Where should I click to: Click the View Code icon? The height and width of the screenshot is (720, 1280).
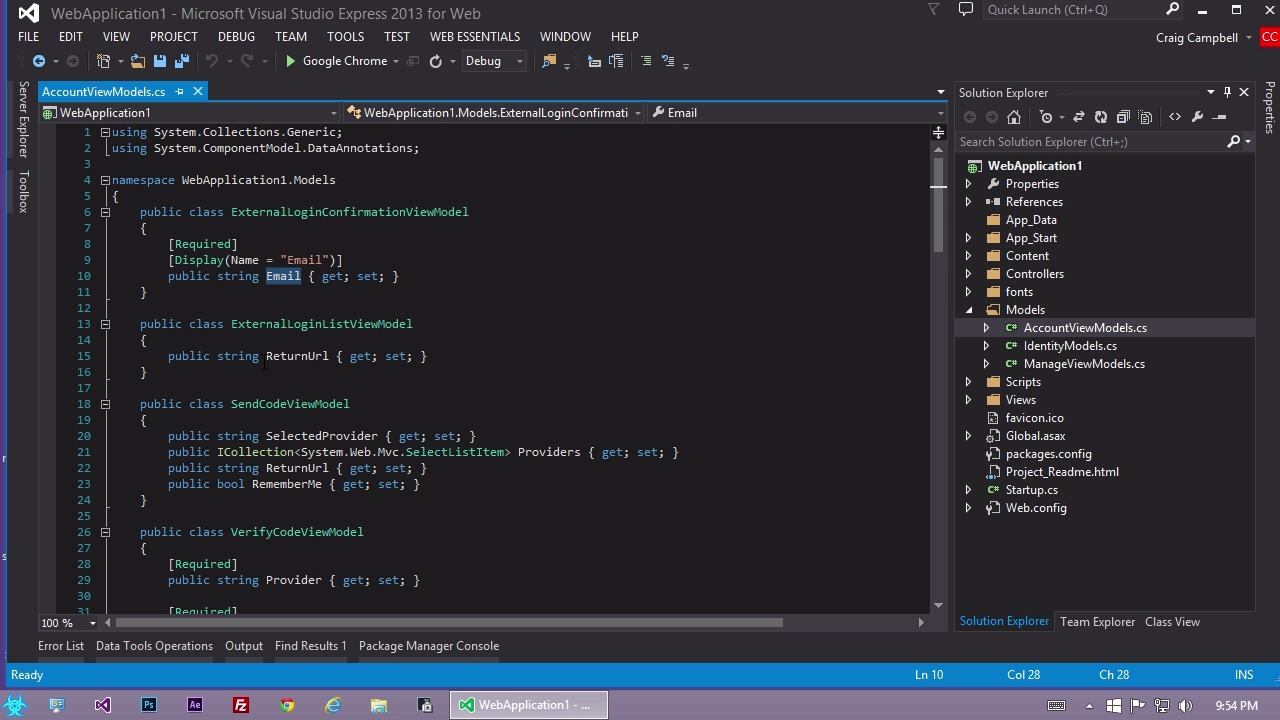click(x=1175, y=117)
